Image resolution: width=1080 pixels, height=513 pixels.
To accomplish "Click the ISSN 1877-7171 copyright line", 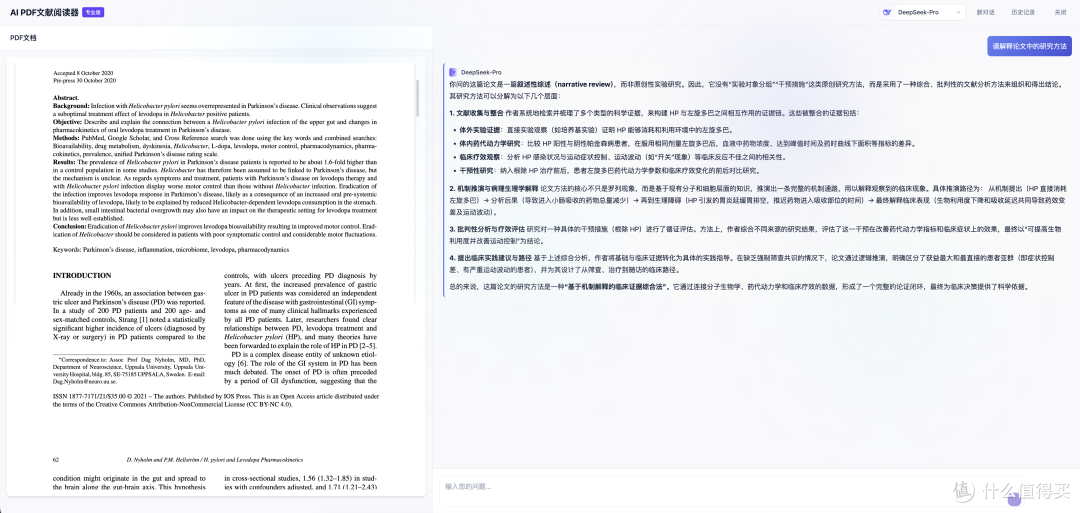I will pyautogui.click(x=216, y=400).
